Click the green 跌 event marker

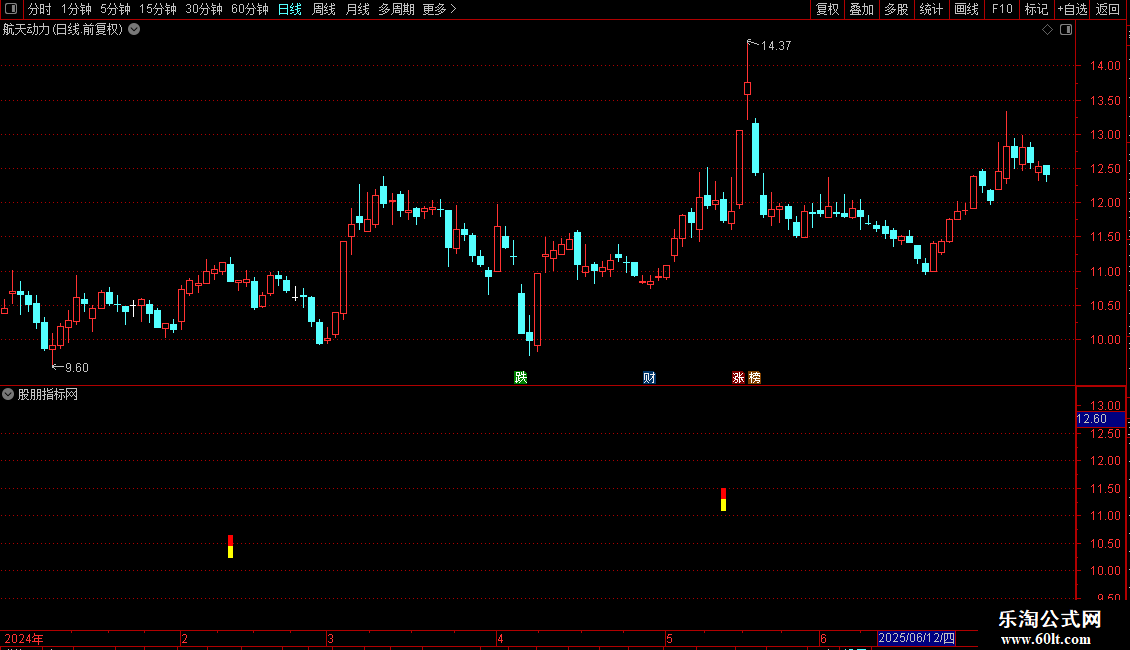(x=520, y=378)
